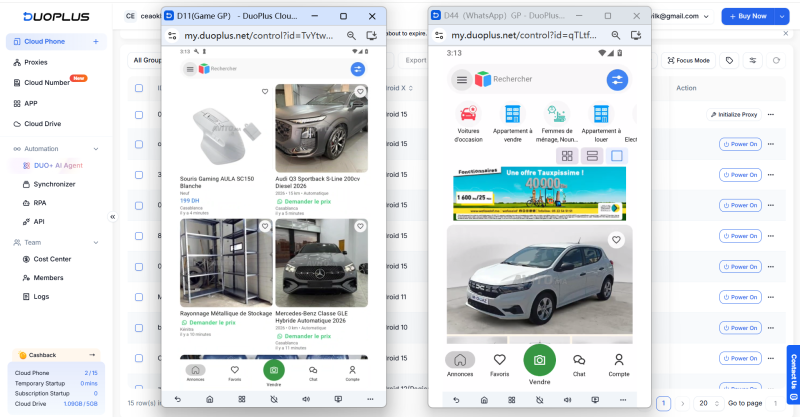Click the Android back button in D11 toolbar
The height and width of the screenshot is (417, 800).
click(178, 400)
